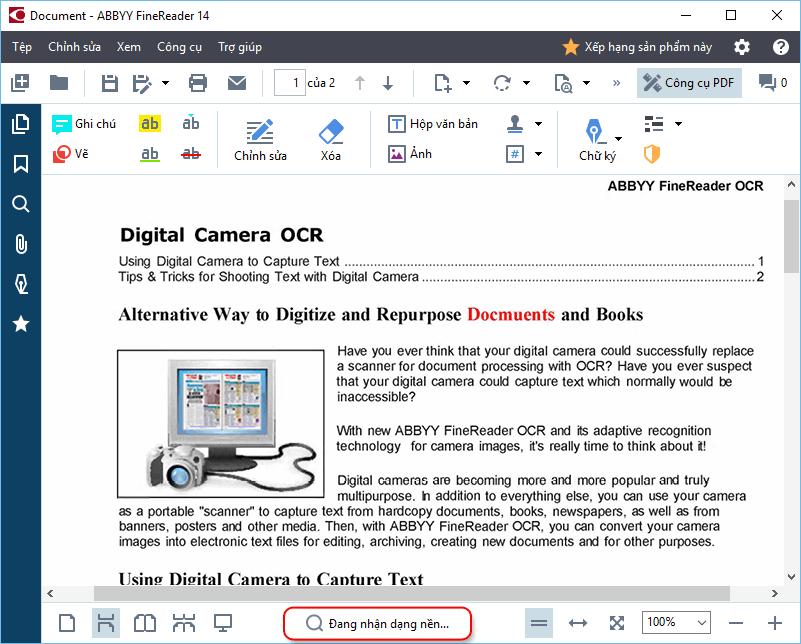Click the large Chỉnh sửa edit button
This screenshot has height=644, width=801.
point(260,140)
